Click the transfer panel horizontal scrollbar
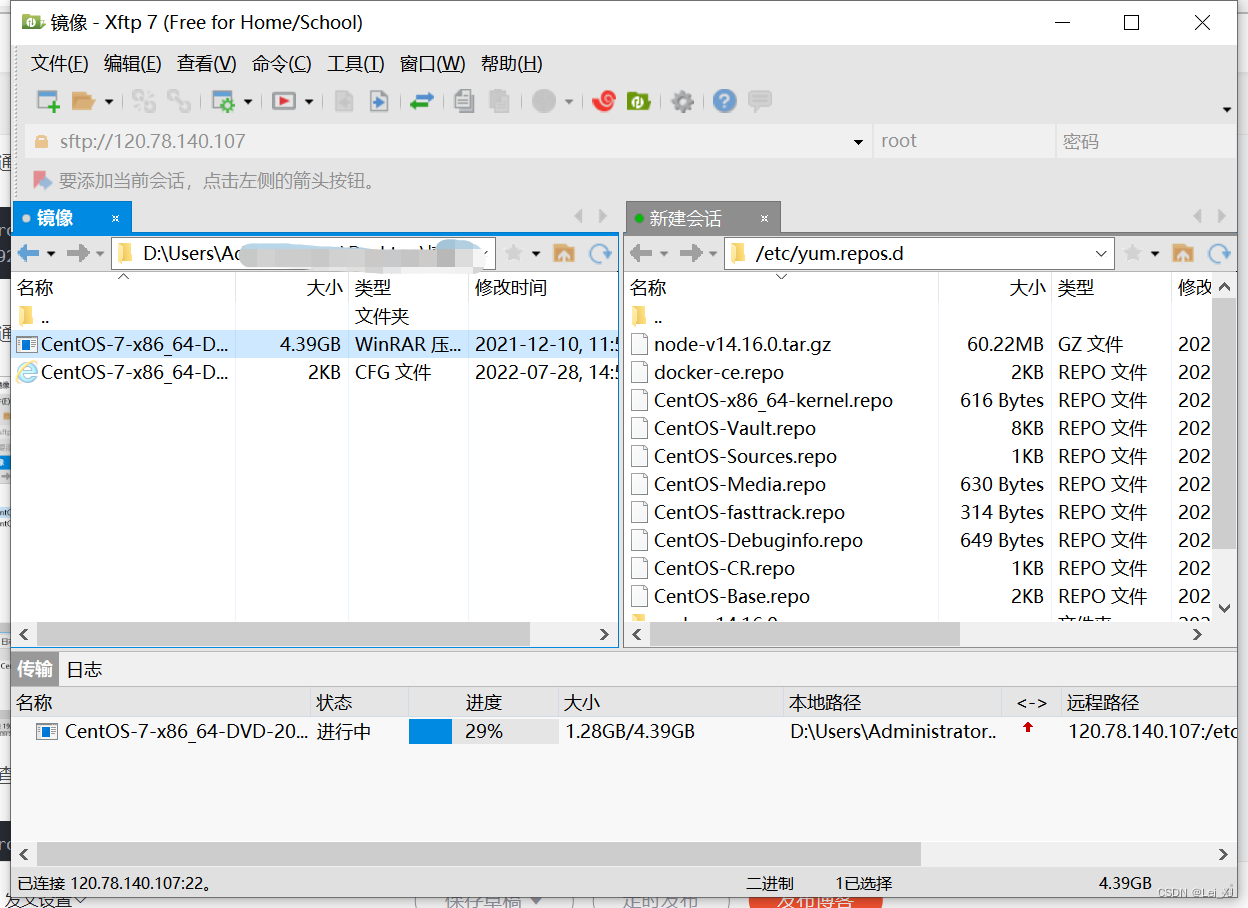Image resolution: width=1248 pixels, height=908 pixels. pyautogui.click(x=478, y=854)
